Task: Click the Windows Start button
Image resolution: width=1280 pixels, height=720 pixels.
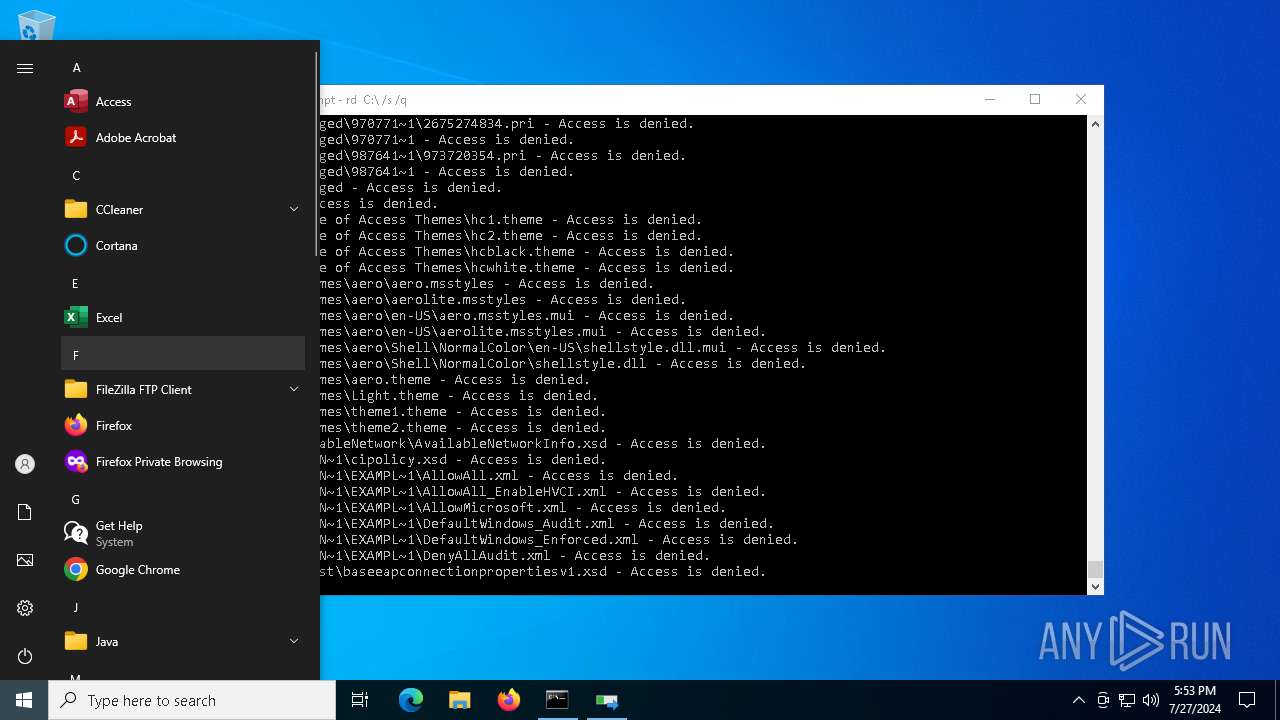Action: tap(24, 700)
